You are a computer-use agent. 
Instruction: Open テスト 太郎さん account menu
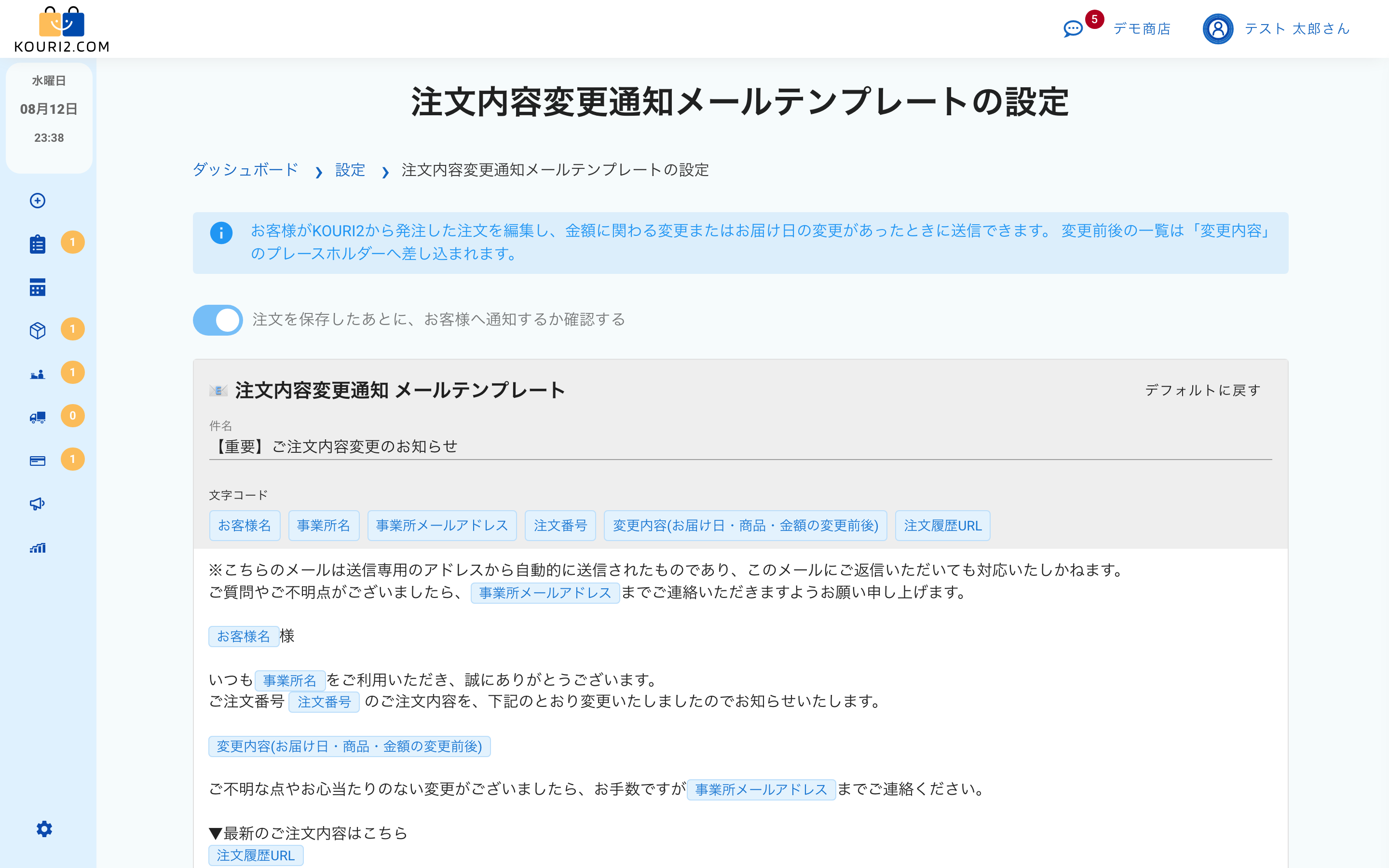(1297, 29)
